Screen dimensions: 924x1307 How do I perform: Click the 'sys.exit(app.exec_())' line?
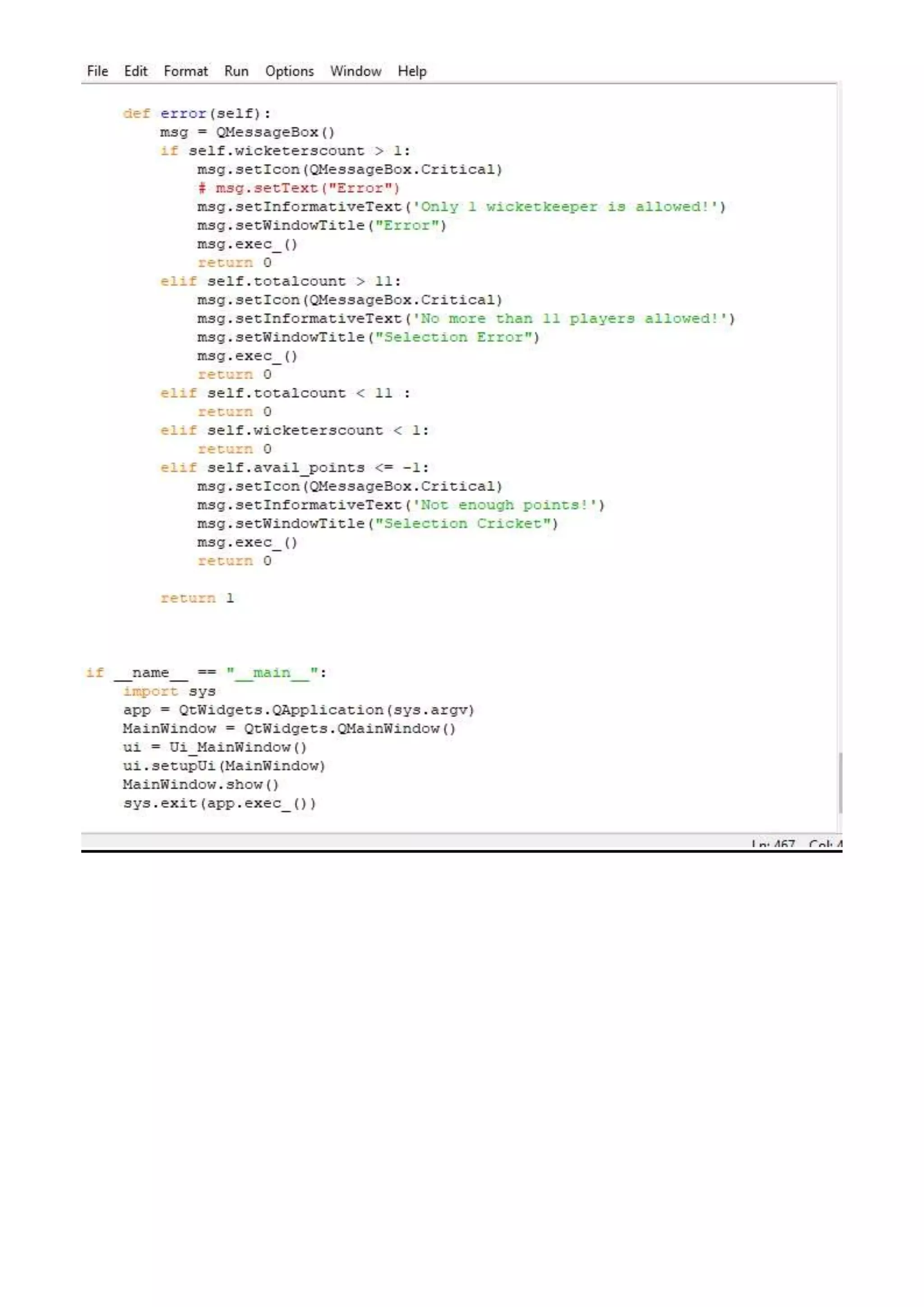click(219, 803)
